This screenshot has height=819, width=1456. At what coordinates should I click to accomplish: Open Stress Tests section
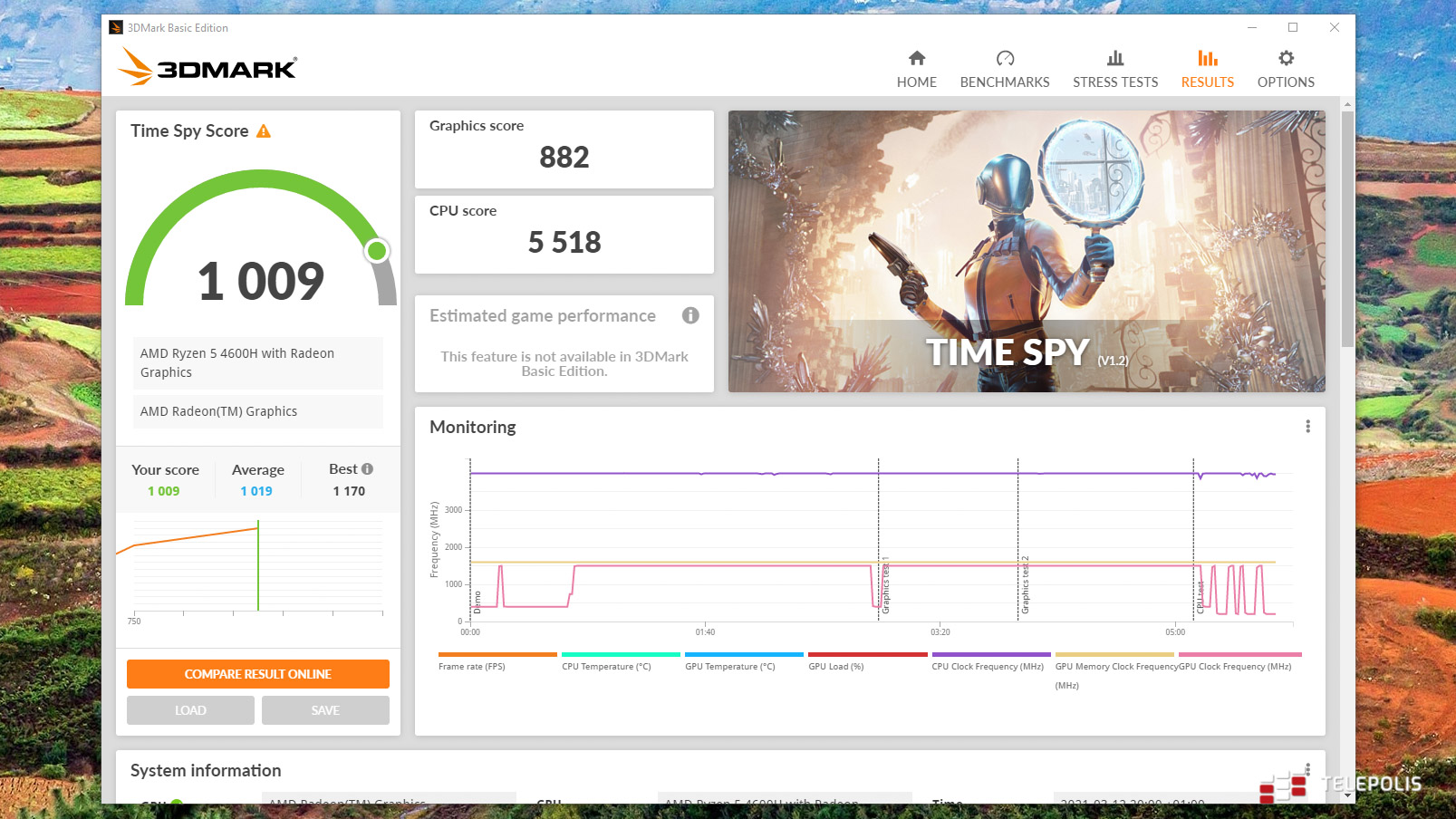click(x=1114, y=70)
